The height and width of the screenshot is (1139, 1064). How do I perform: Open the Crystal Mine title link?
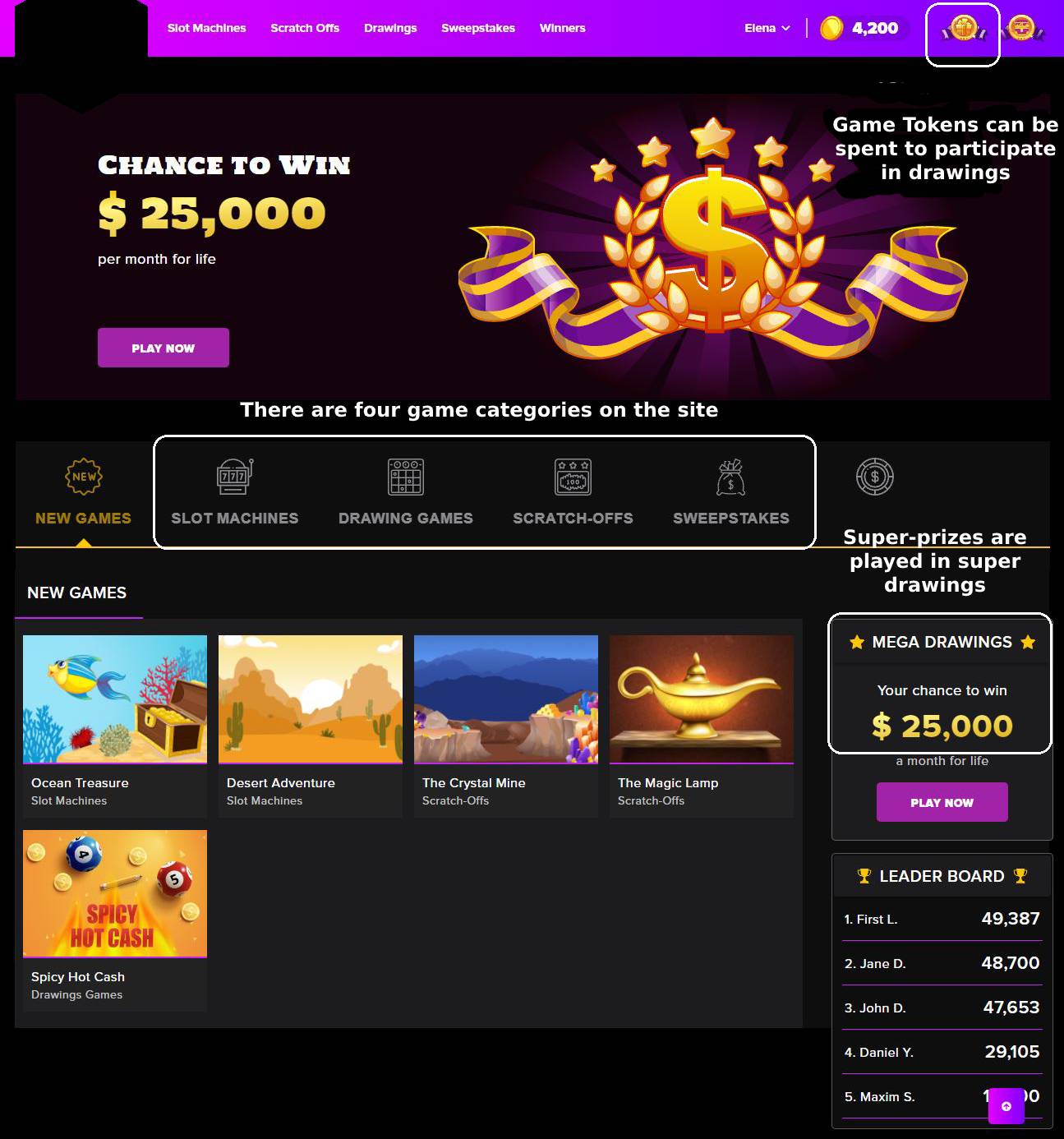point(473,783)
